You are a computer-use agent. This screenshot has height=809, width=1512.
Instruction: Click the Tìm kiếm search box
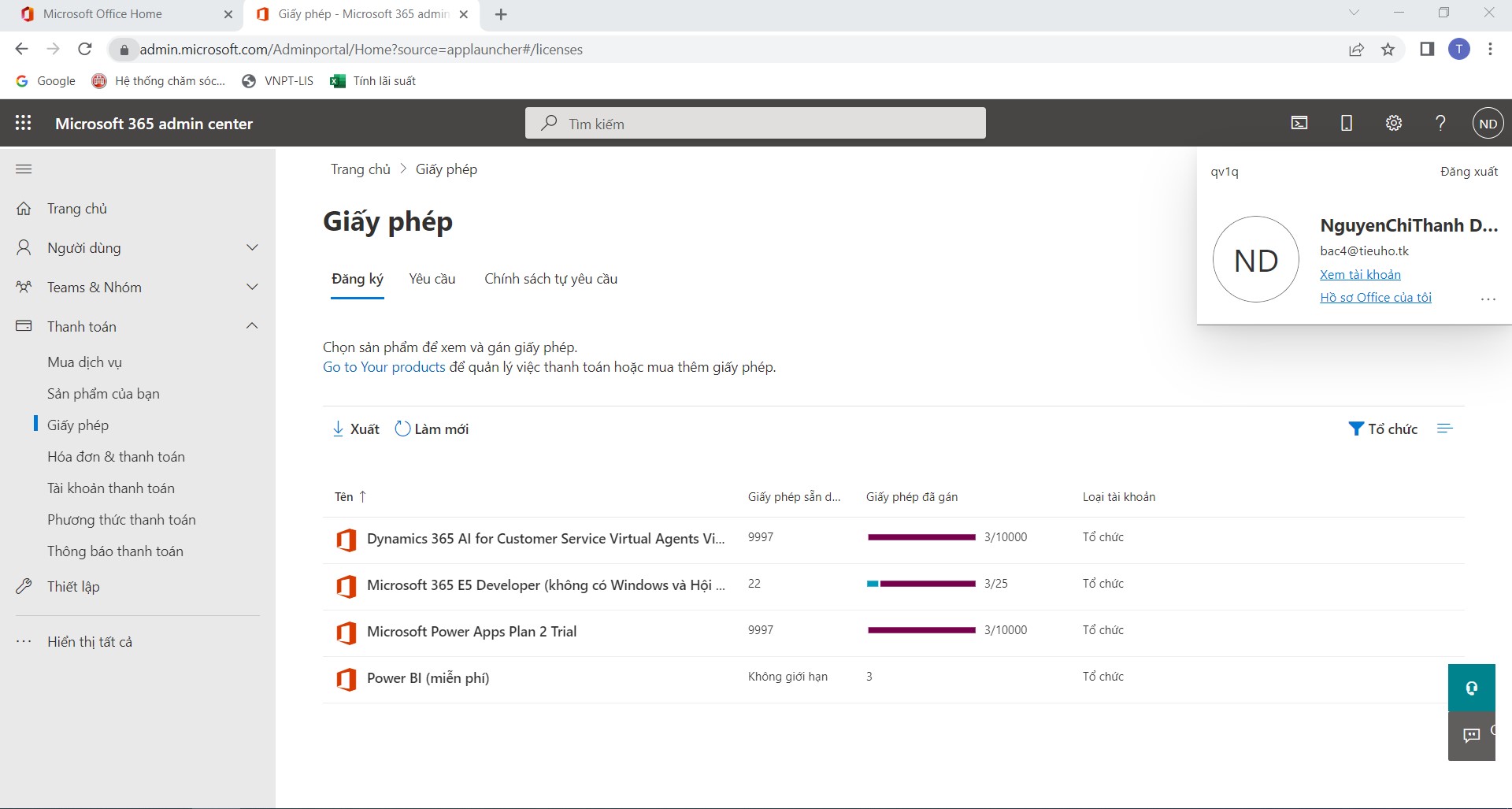pos(755,123)
